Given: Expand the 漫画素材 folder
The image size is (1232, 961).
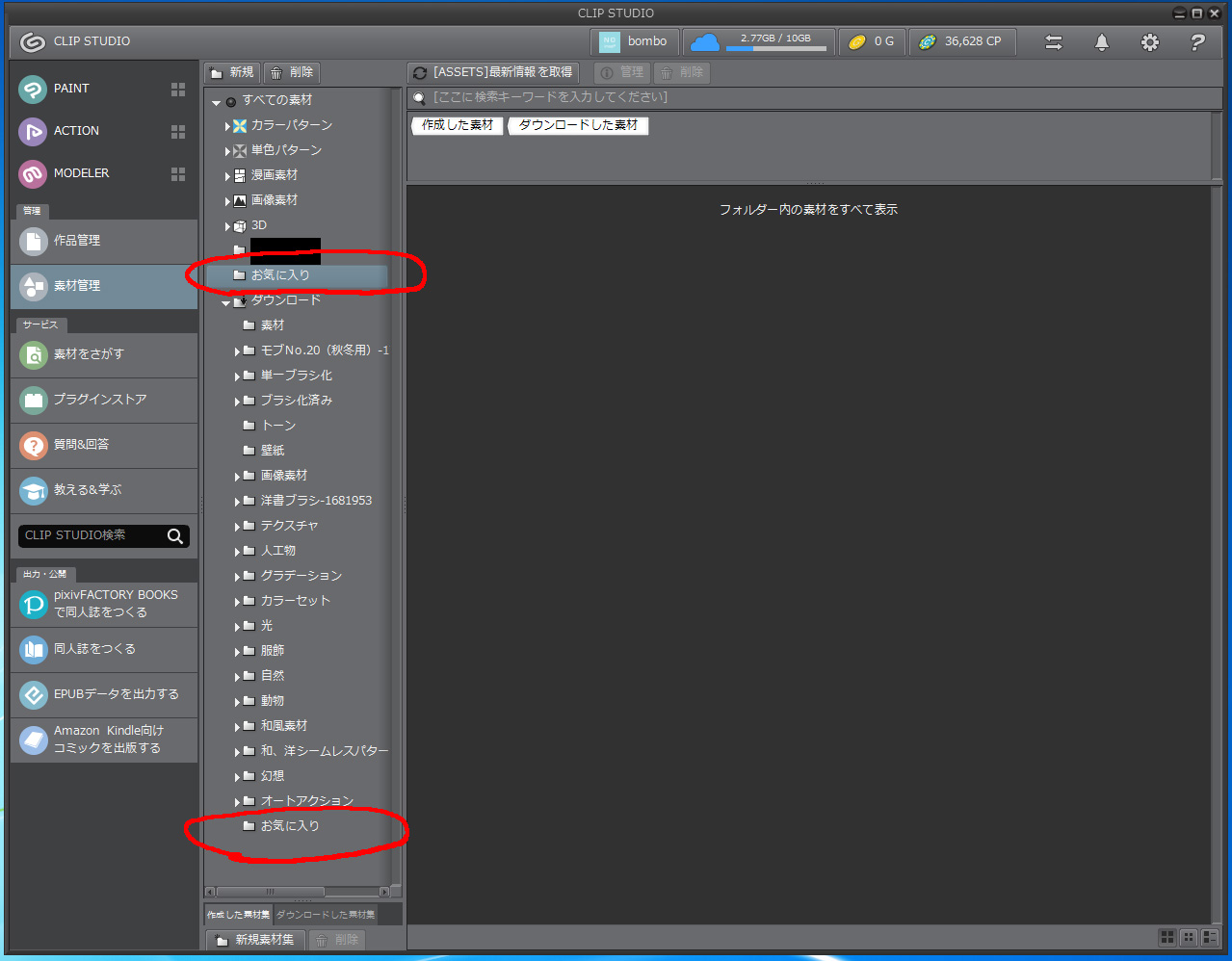Looking at the screenshot, I should pos(227,176).
